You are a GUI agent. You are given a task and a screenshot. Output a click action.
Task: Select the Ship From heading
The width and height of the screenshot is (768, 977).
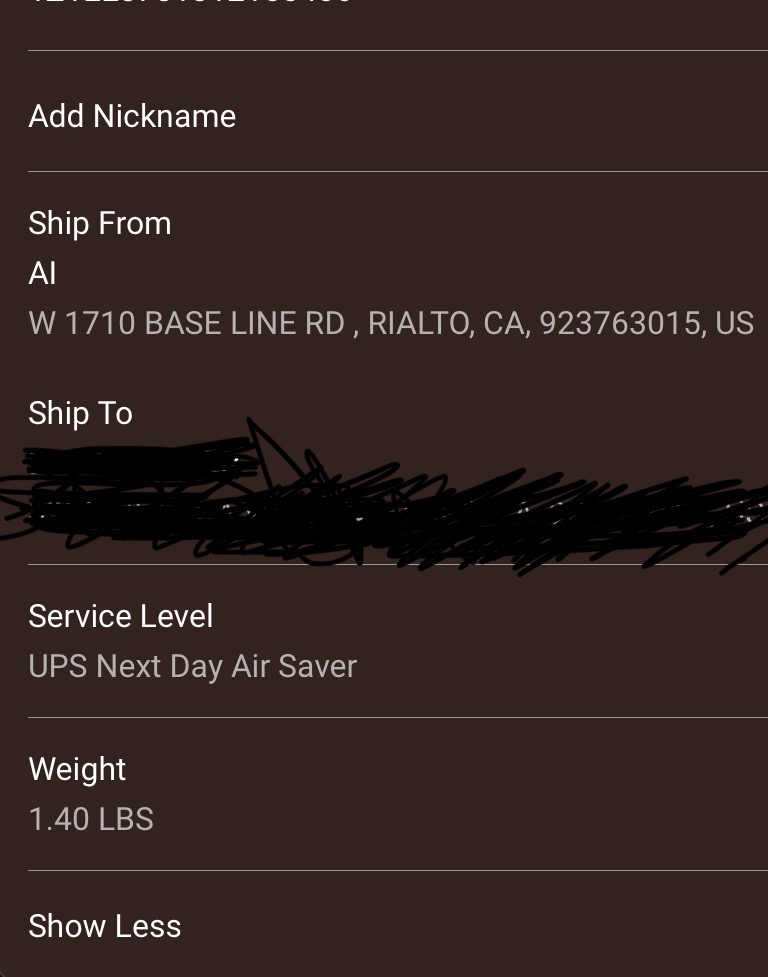[100, 223]
